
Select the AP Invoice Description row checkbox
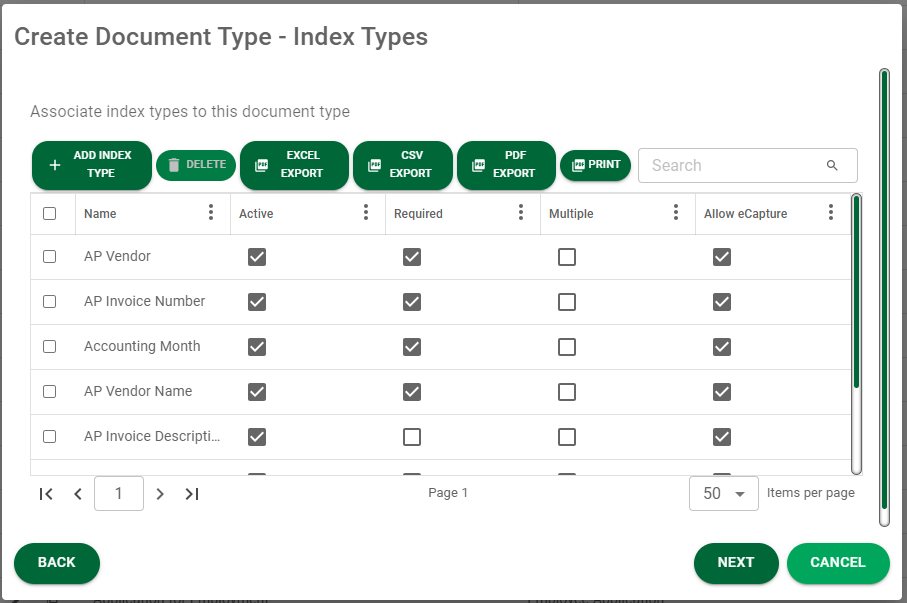click(50, 436)
